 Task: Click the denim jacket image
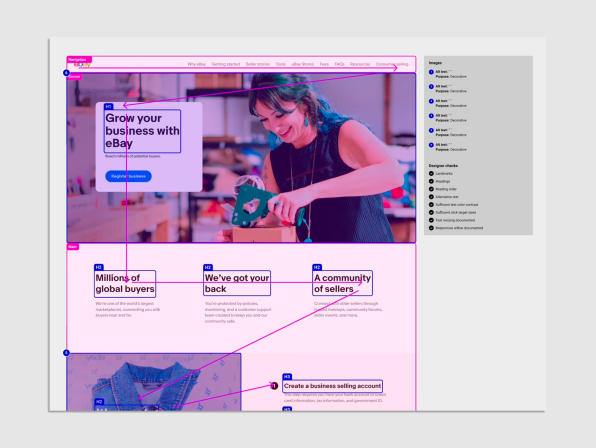coord(154,382)
